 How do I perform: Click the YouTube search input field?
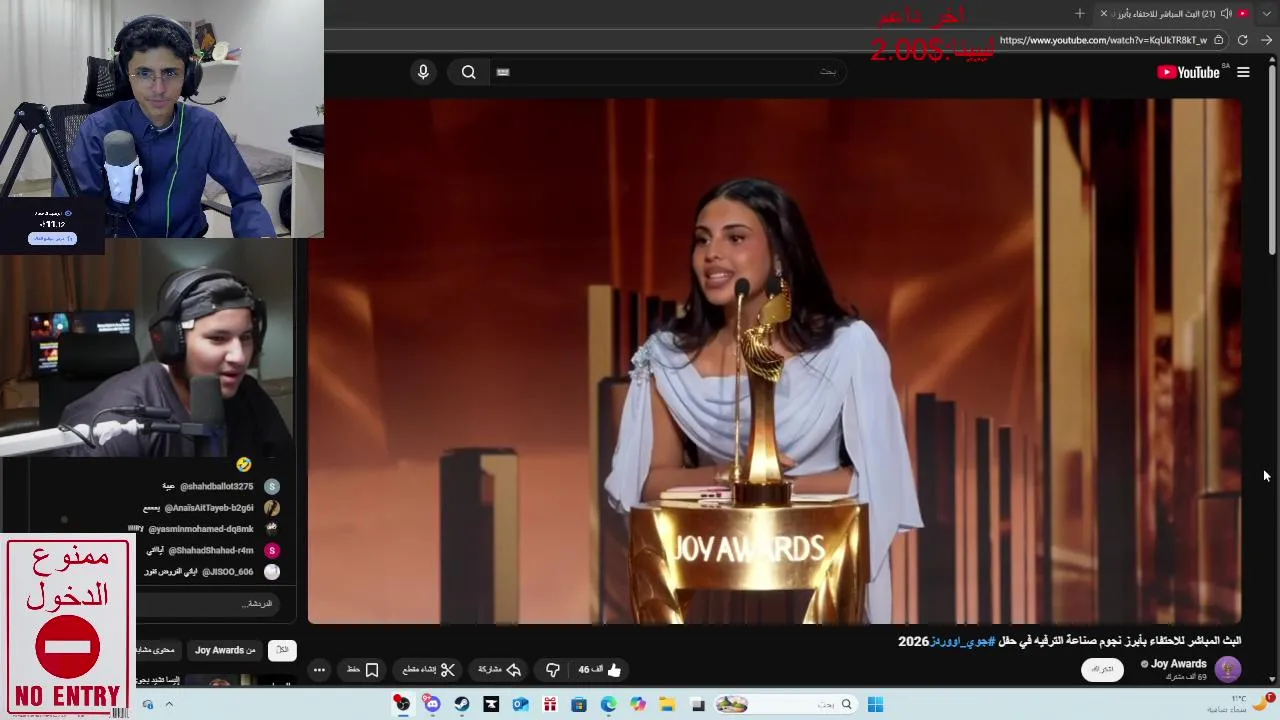coord(670,72)
